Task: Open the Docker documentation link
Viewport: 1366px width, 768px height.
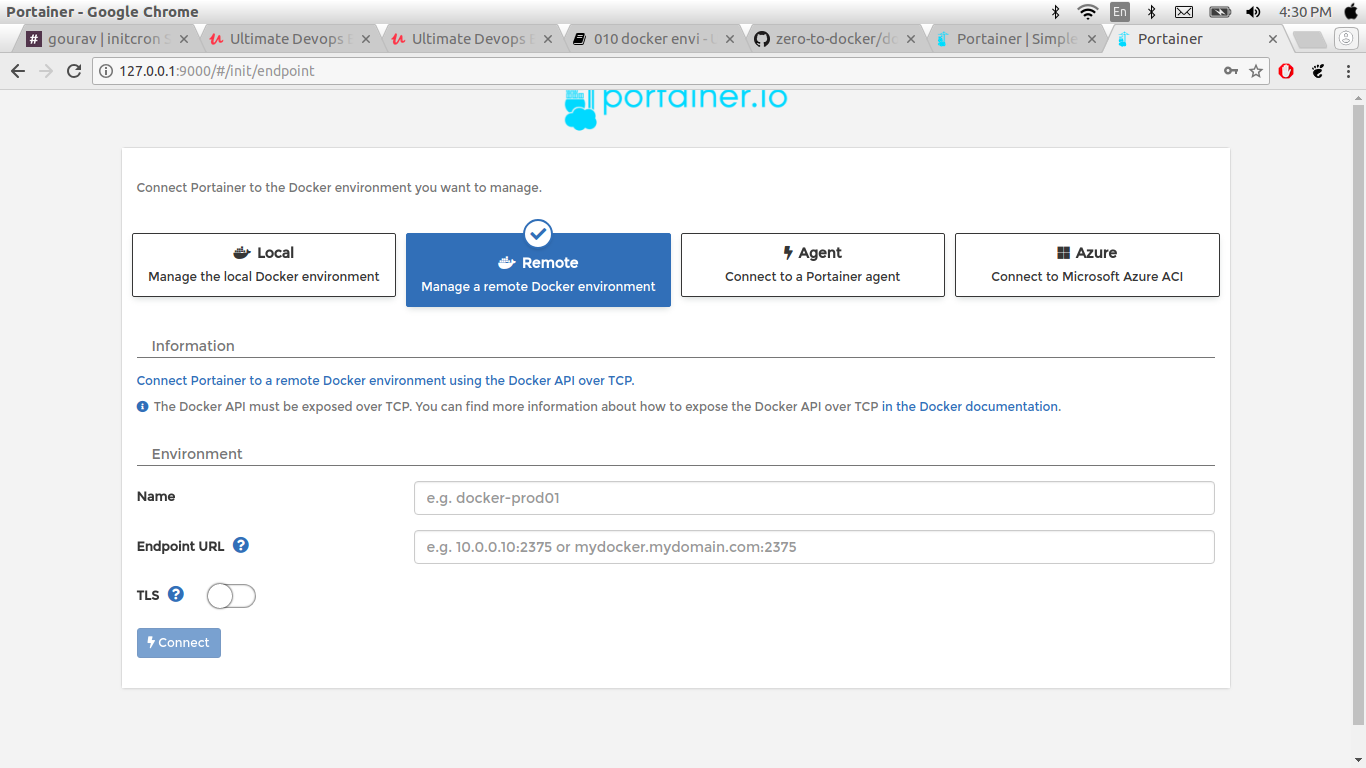Action: pos(970,407)
